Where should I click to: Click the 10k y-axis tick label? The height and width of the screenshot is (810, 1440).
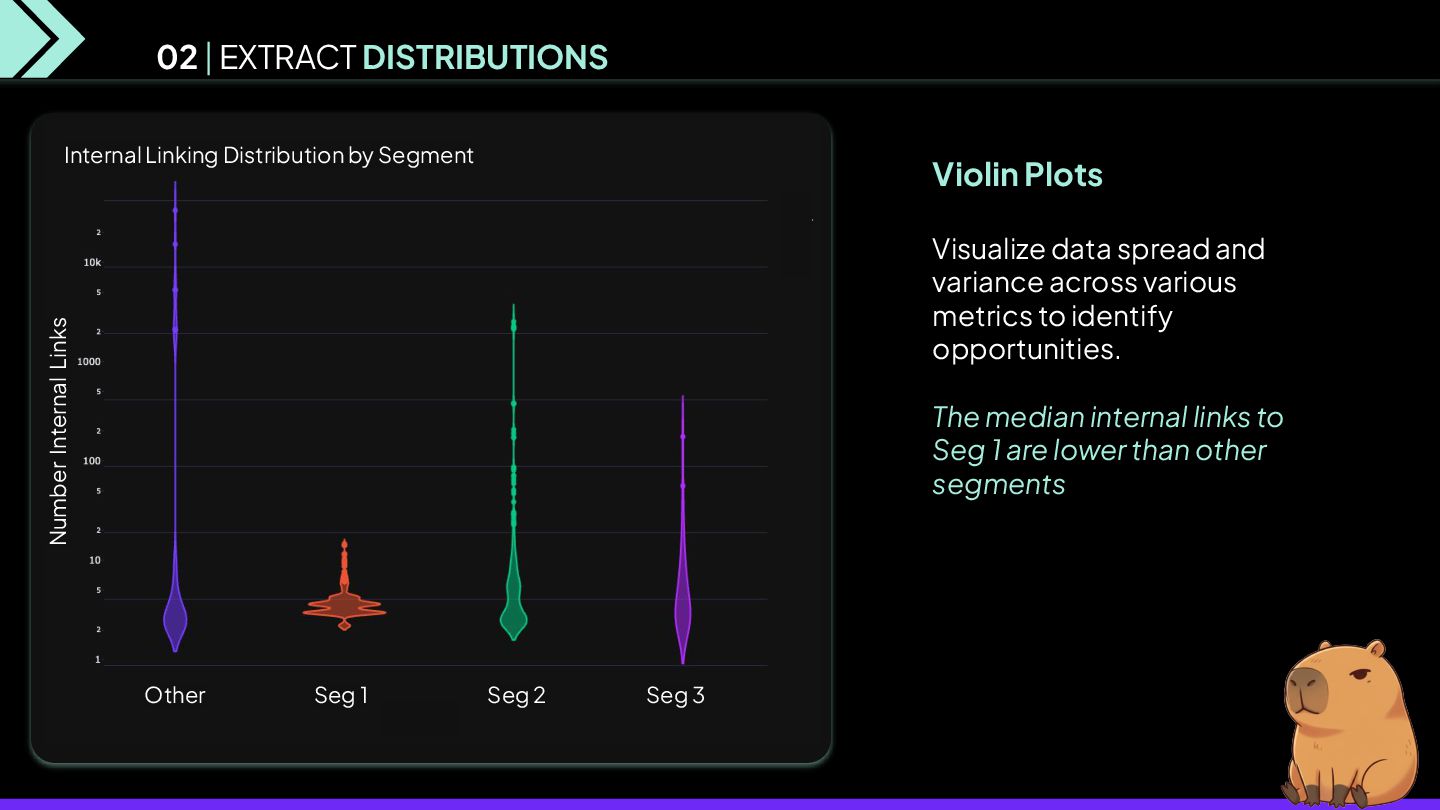(x=92, y=263)
